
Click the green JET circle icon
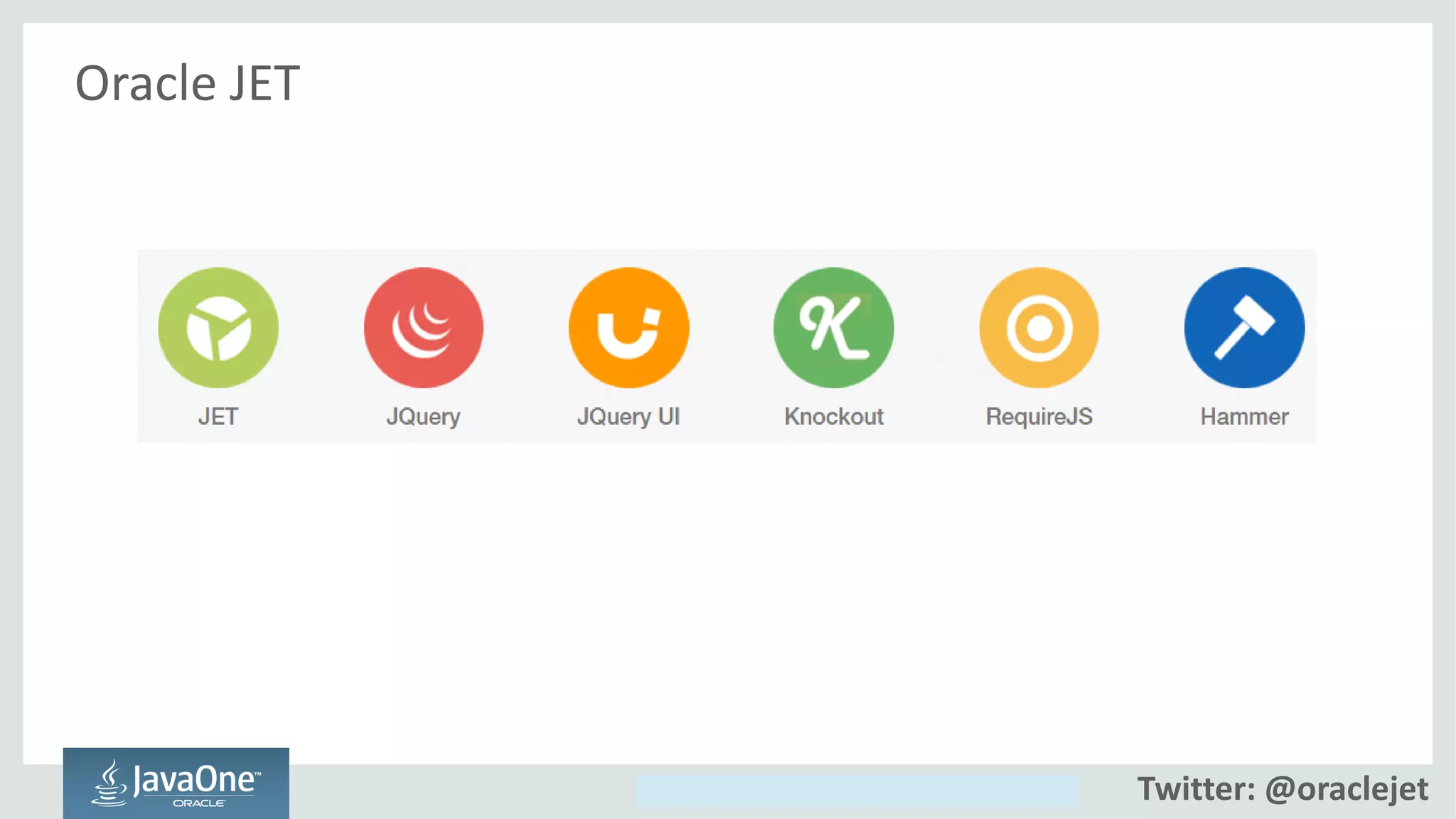(218, 328)
